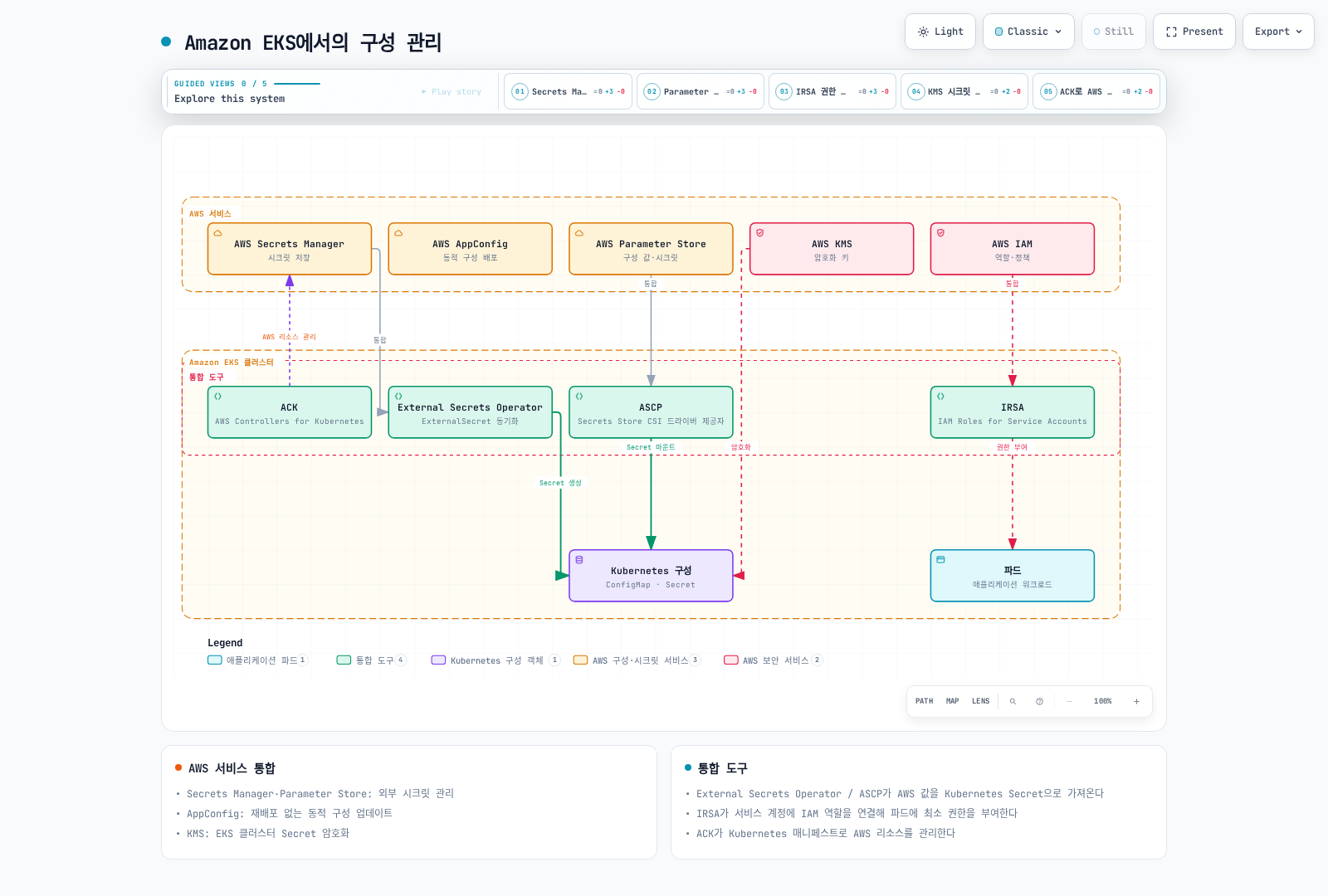Click the 암호화 edge label
1328x896 pixels.
(740, 447)
